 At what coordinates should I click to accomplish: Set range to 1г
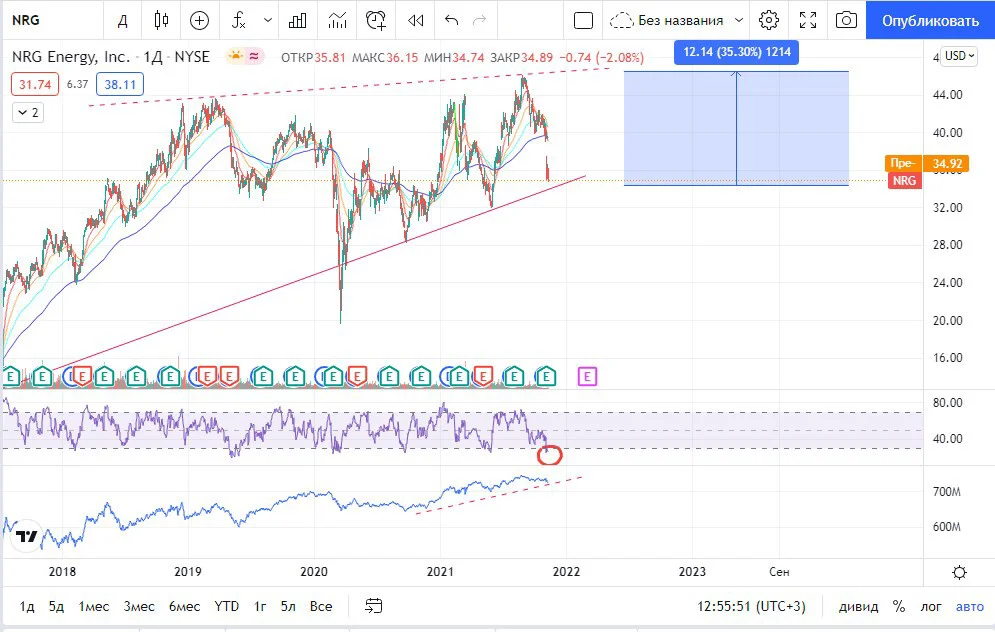[260, 606]
